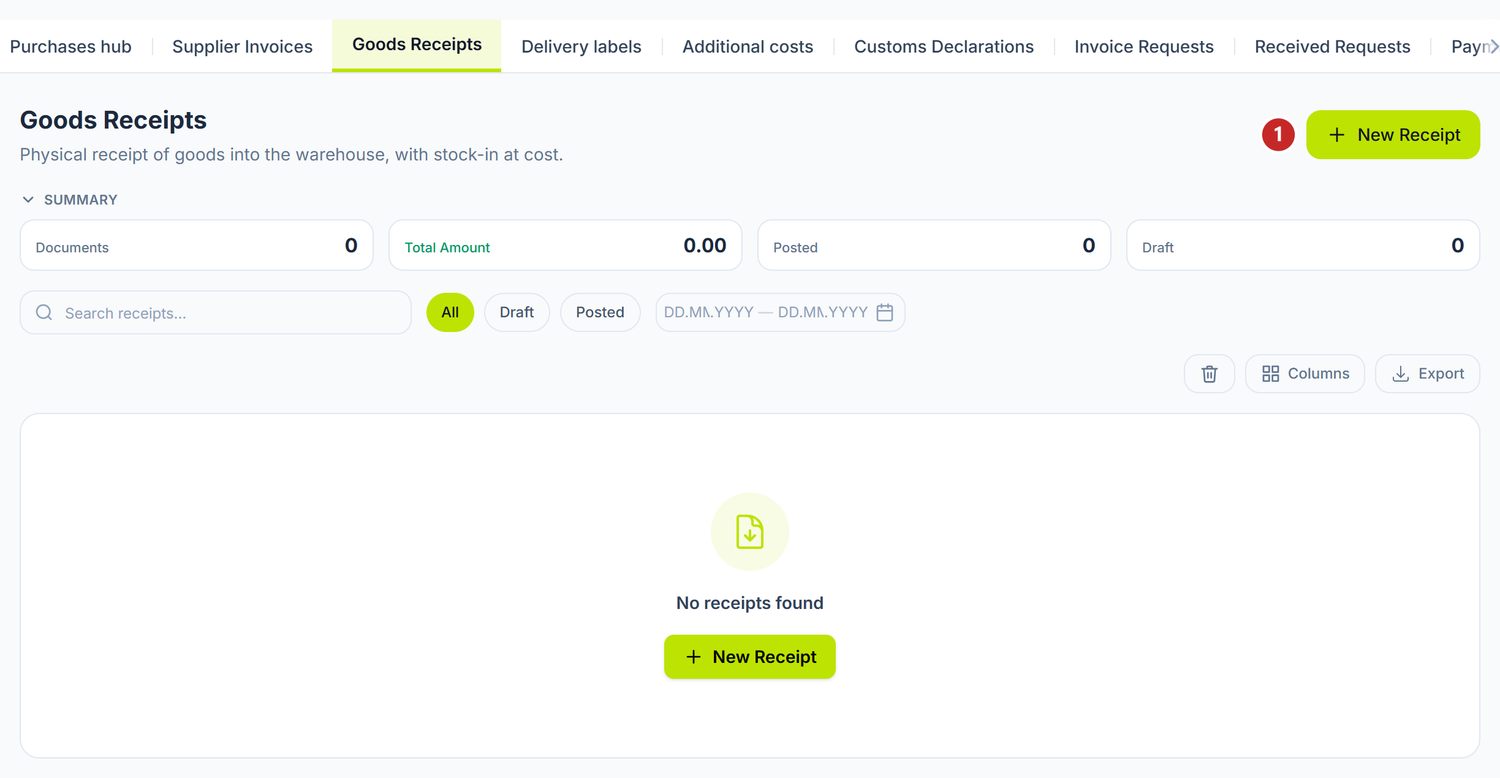Click the search magnifier icon
This screenshot has width=1500, height=778.
pos(44,313)
